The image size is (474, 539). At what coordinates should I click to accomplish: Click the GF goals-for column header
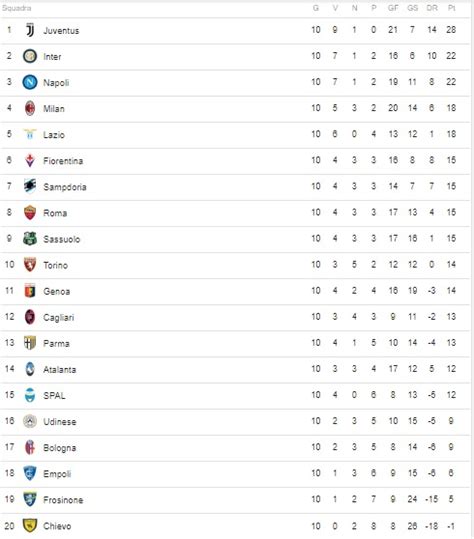pos(393,8)
